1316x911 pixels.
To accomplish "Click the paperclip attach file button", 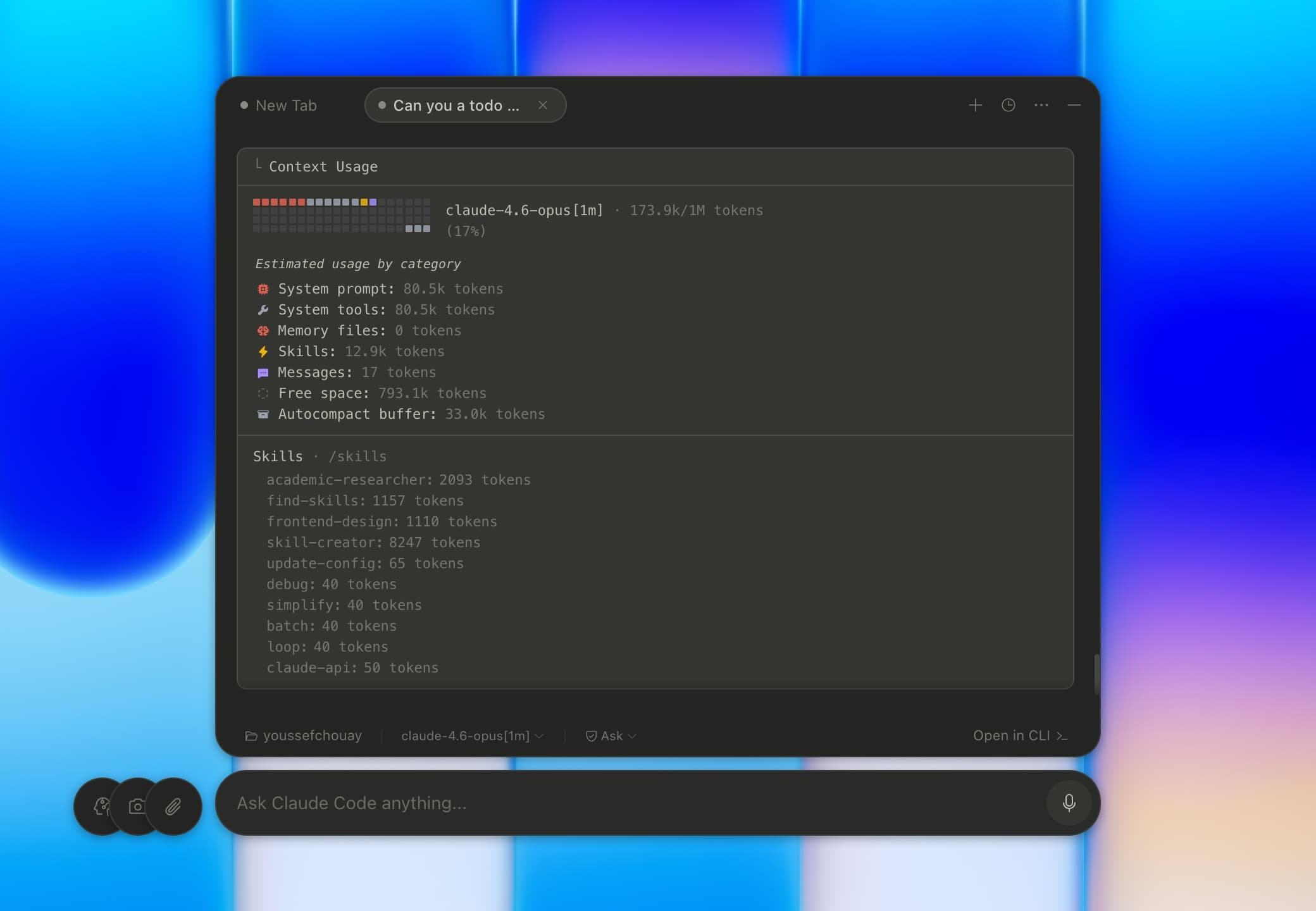I will (x=173, y=806).
